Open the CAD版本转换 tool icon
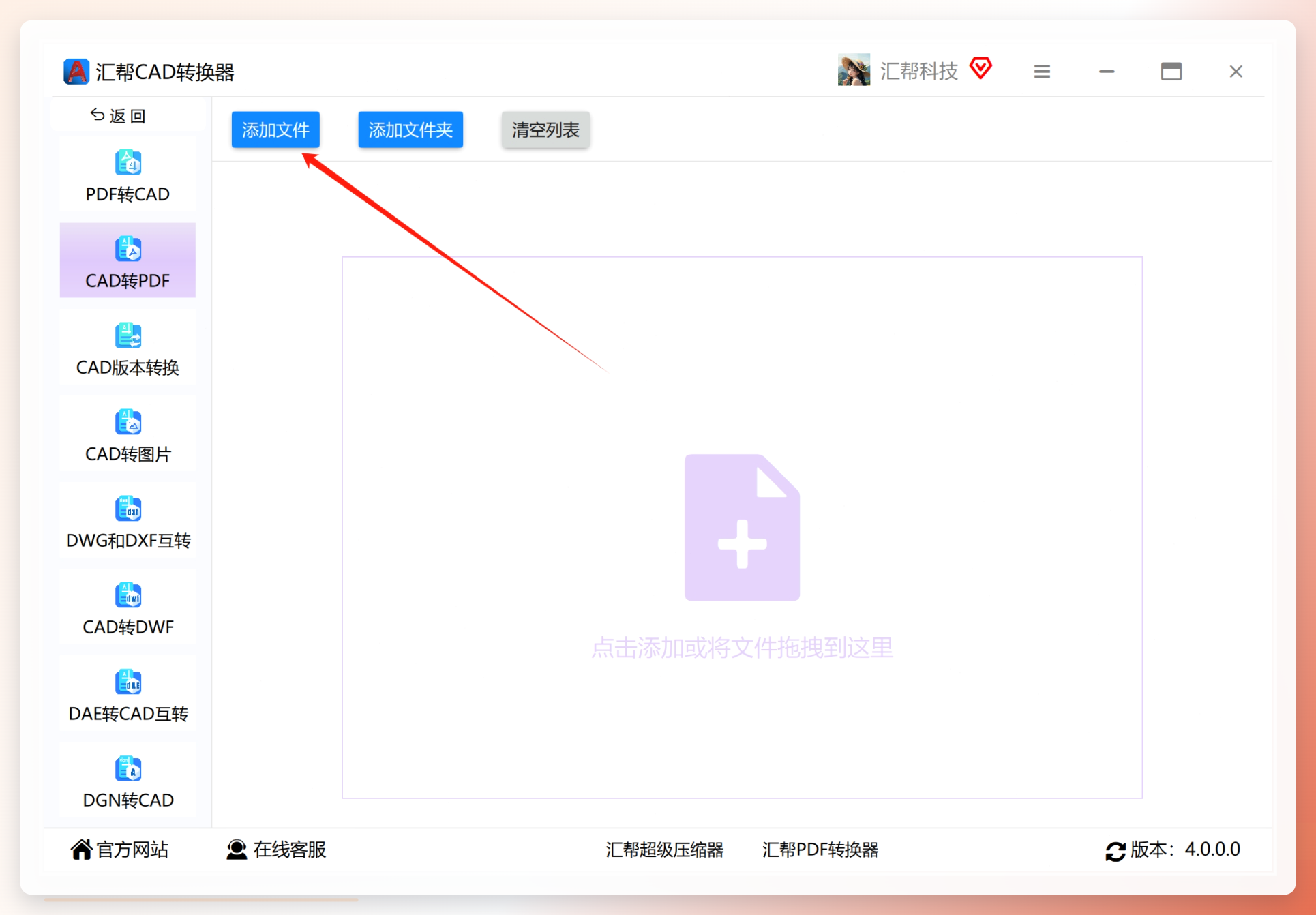This screenshot has width=1316, height=915. 128,335
